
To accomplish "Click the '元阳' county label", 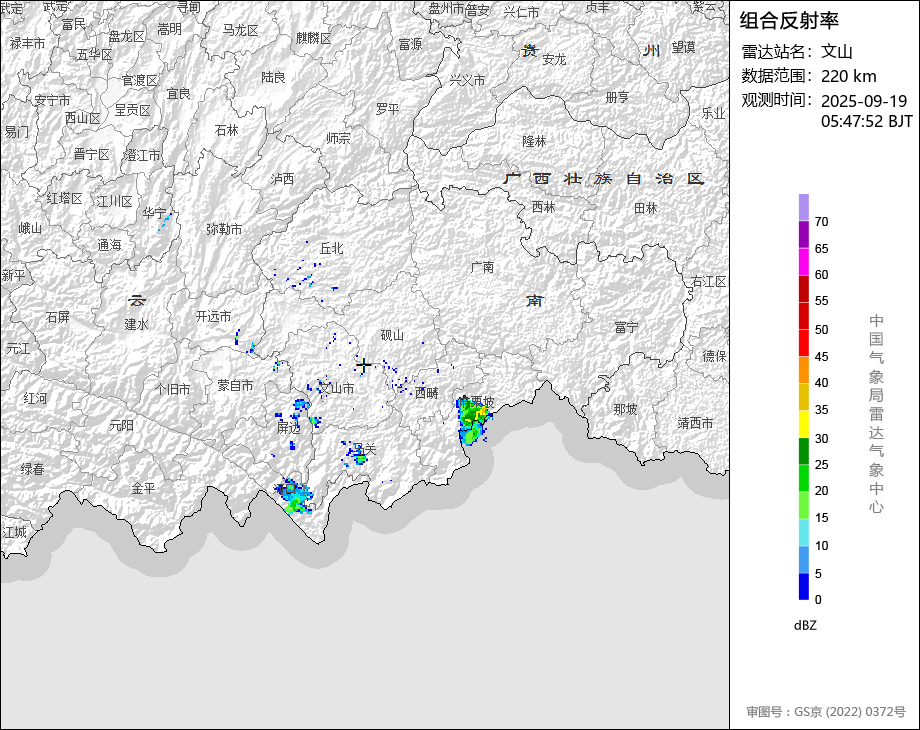I will point(121,425).
